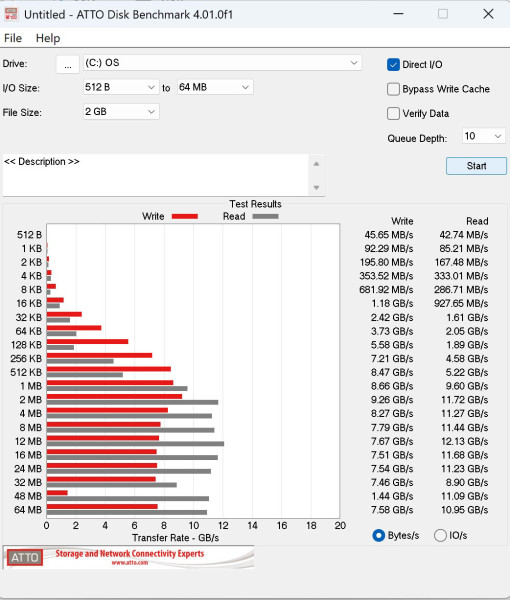
Task: Click the read value 8.90 GB/s
Action: click(x=467, y=483)
